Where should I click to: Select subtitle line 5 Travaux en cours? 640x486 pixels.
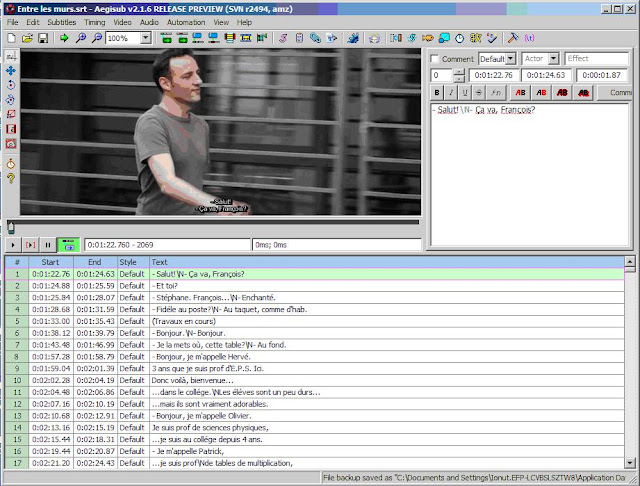pyautogui.click(x=314, y=321)
